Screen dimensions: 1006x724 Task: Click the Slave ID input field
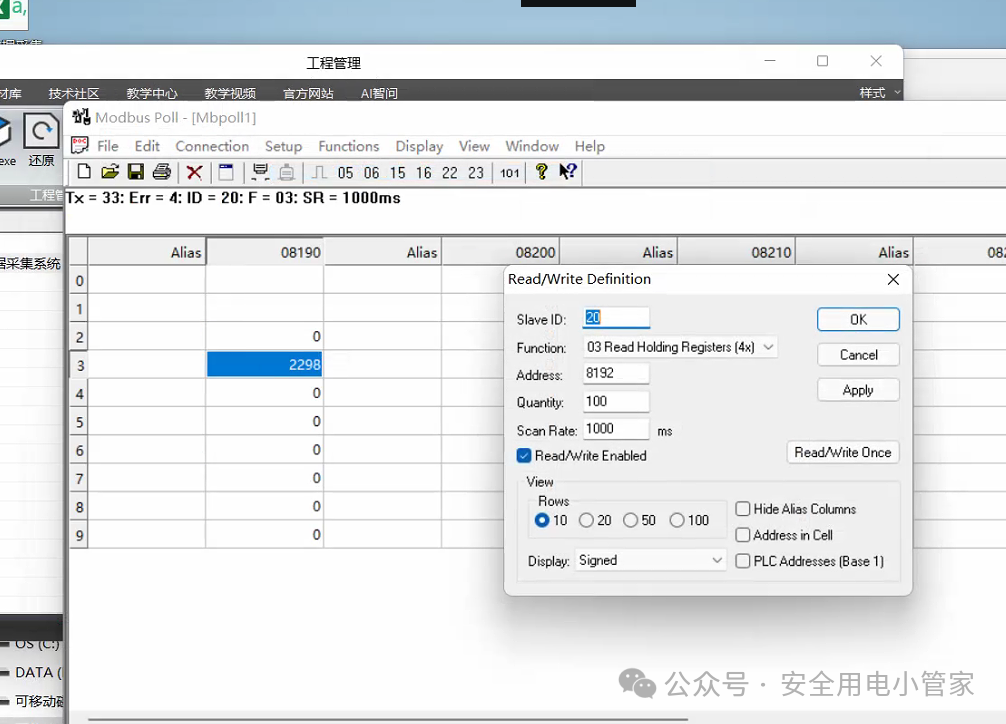[x=617, y=318]
